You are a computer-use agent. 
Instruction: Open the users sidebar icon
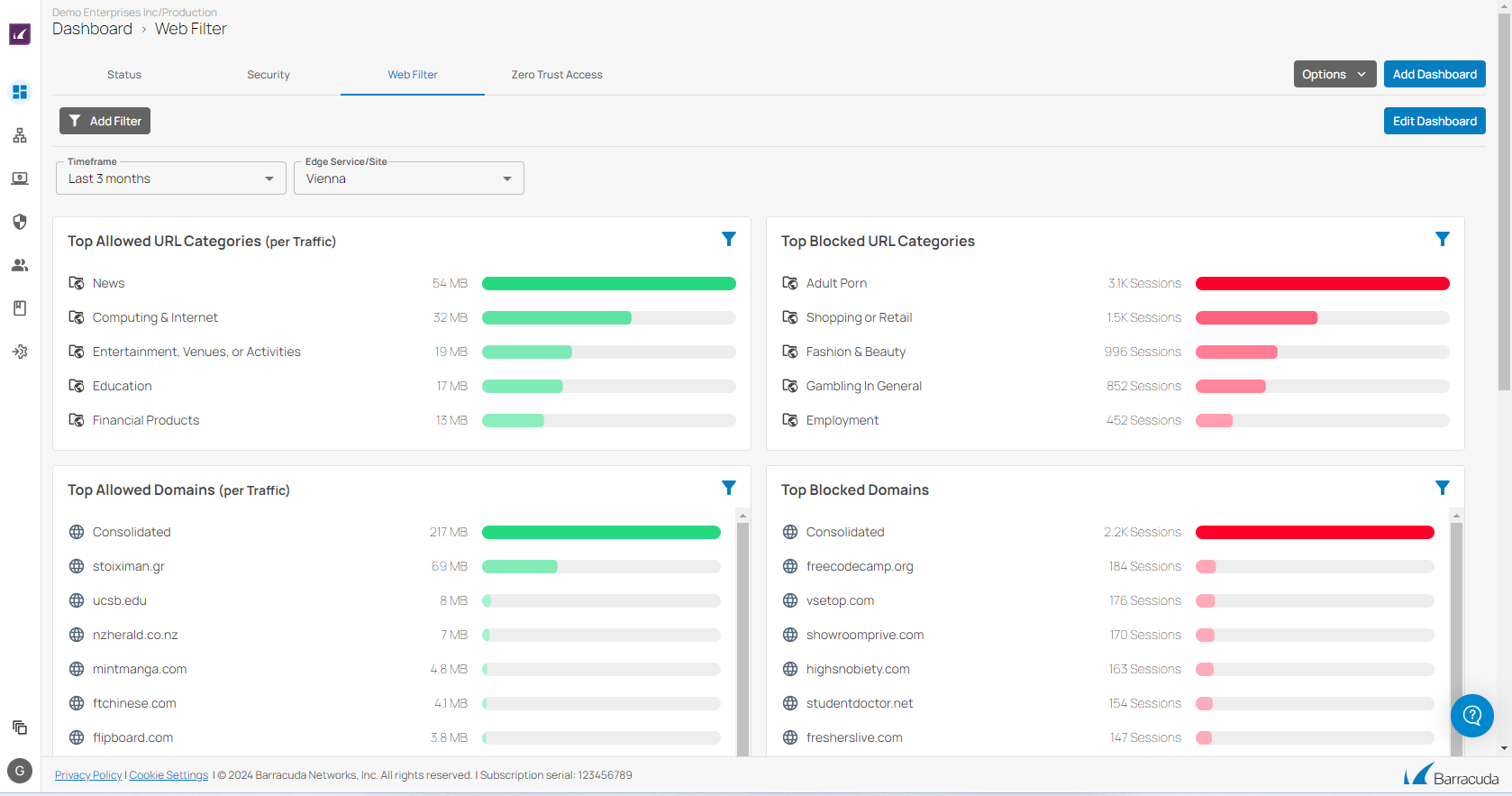coord(20,265)
